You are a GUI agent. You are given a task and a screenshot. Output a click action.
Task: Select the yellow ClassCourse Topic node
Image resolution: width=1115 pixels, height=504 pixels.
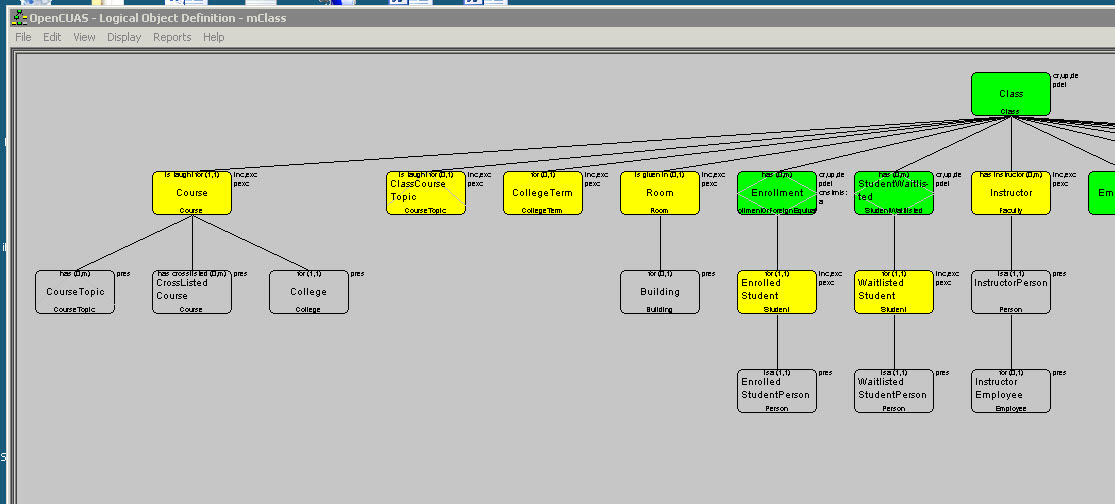426,193
